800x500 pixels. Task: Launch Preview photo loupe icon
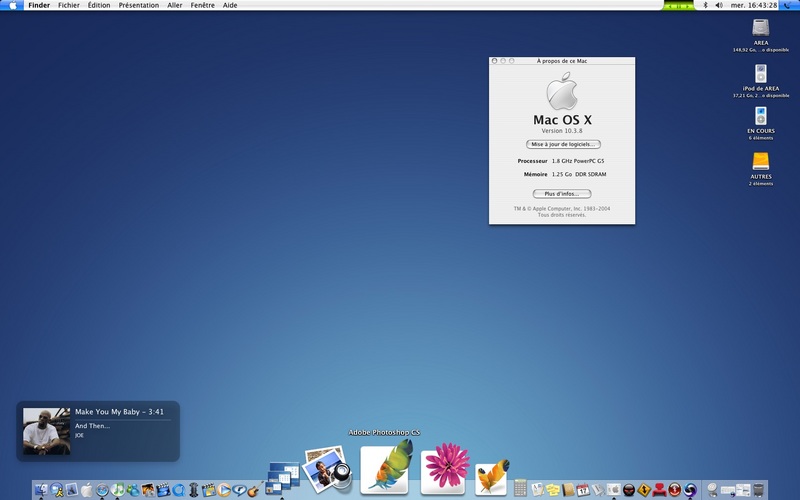327,470
